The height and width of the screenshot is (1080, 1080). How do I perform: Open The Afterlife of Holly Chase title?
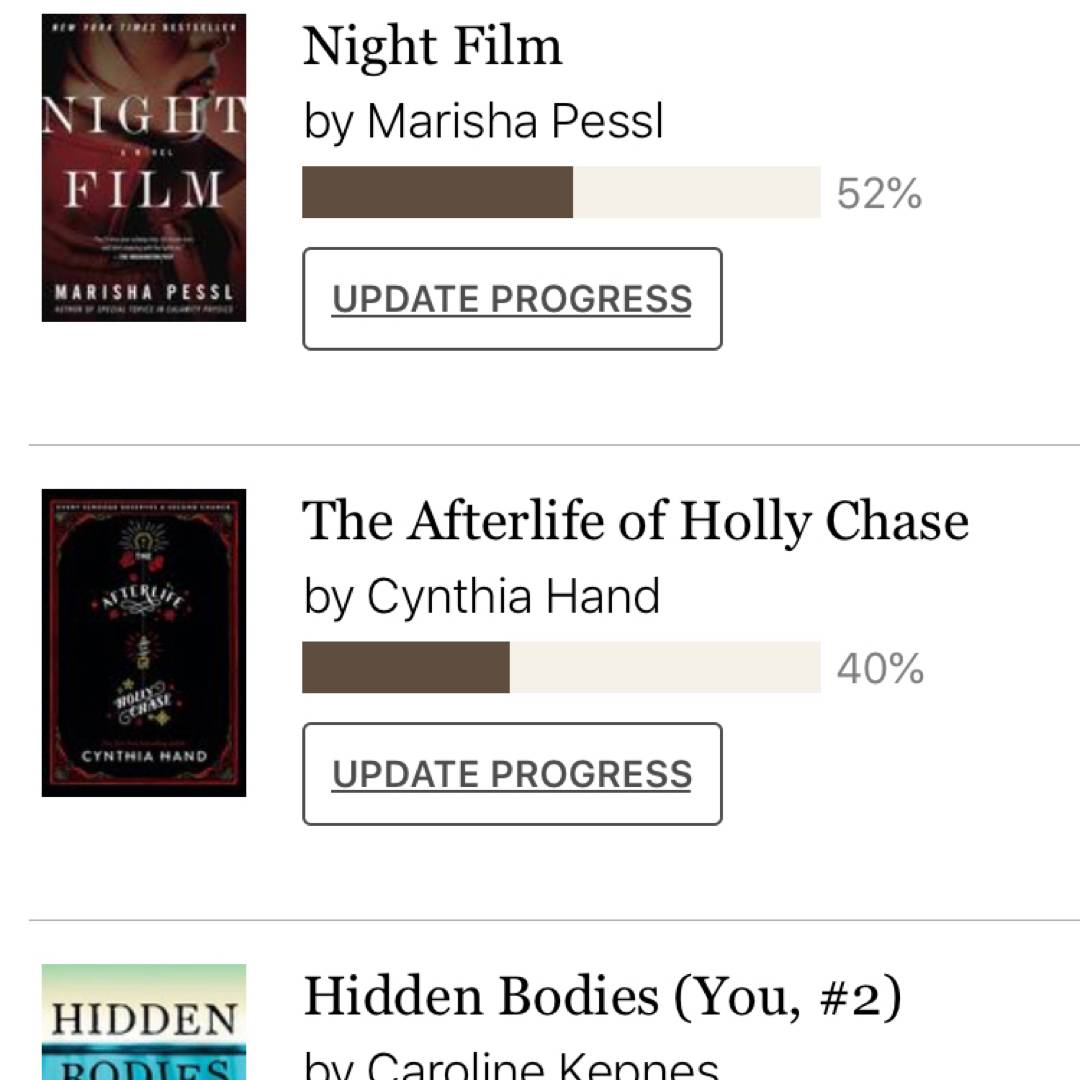point(635,521)
